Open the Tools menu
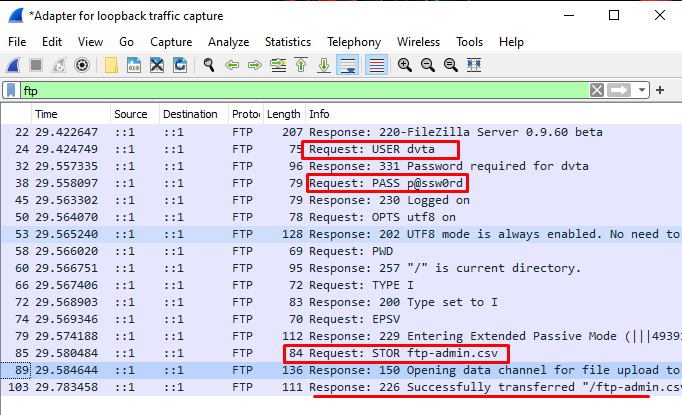Image resolution: width=682 pixels, height=415 pixels. point(469,42)
